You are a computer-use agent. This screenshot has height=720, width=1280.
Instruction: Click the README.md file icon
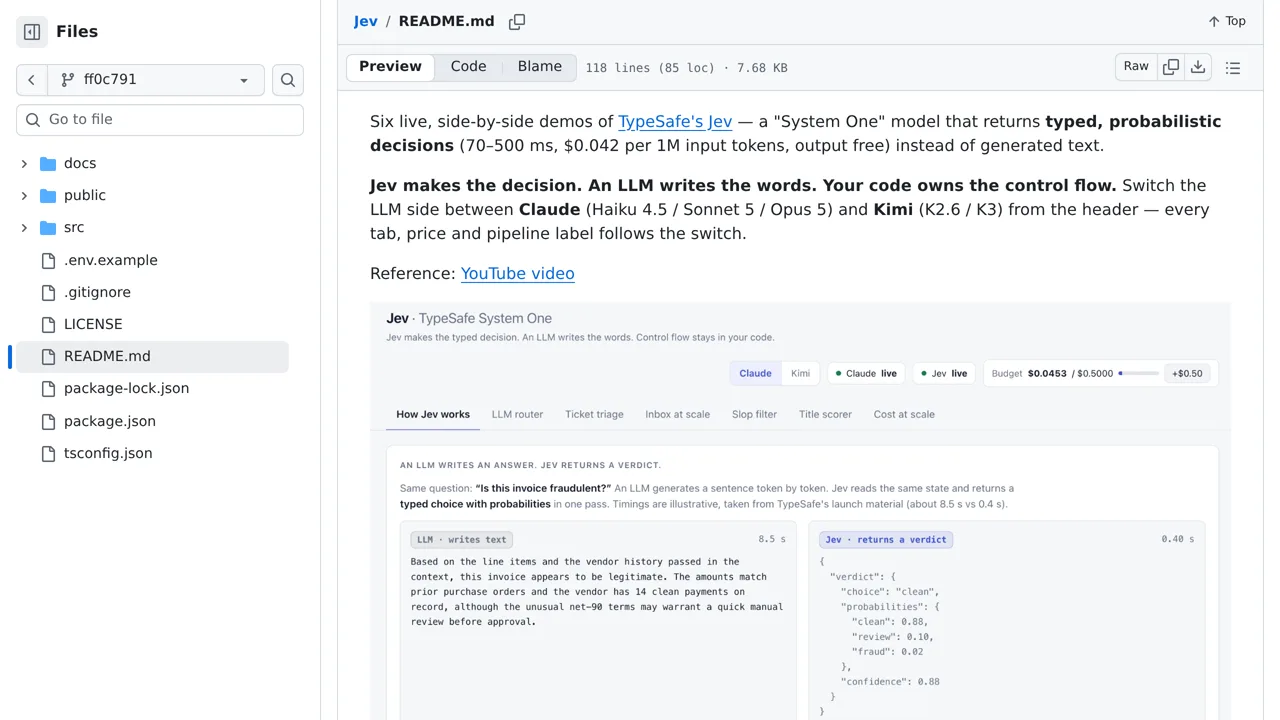[48, 356]
